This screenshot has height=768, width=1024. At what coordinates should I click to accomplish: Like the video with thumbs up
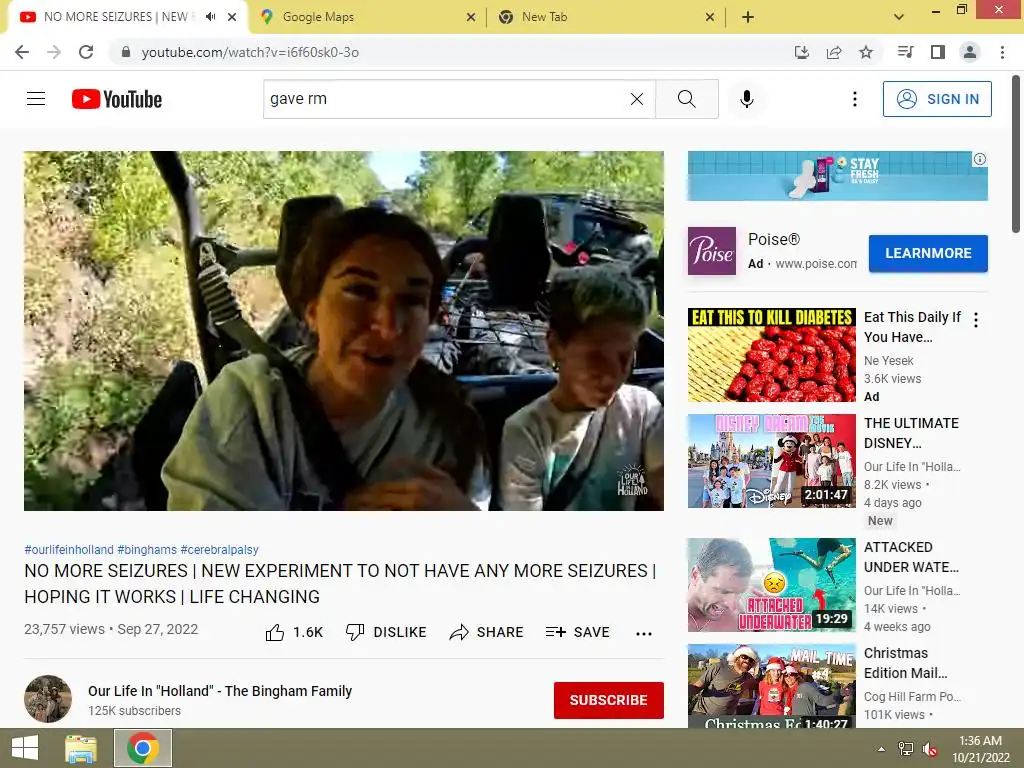pos(295,632)
